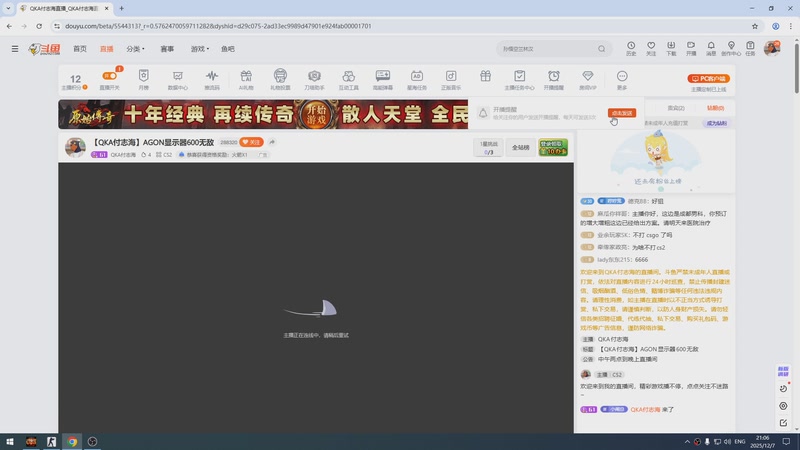Click the 开播 start-streaming icon
Viewport: 800px width, 450px height.
point(691,48)
